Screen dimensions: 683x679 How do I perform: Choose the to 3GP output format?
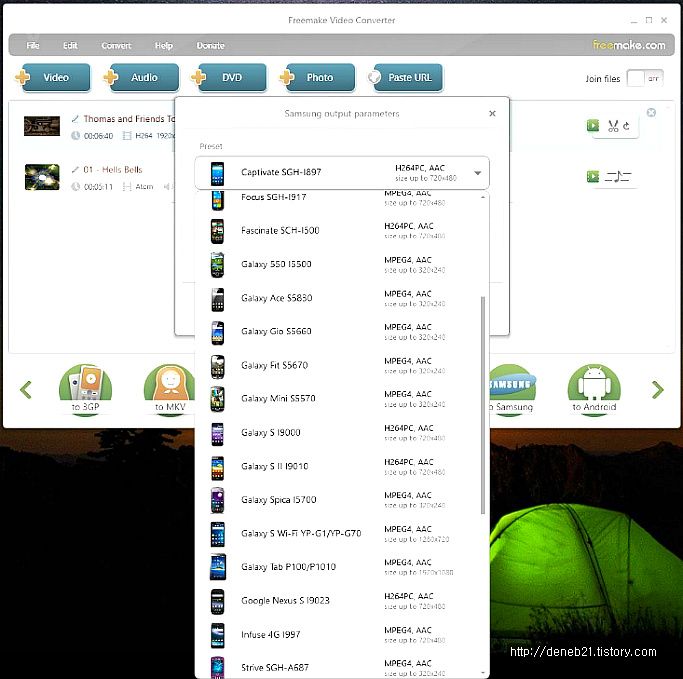85,390
